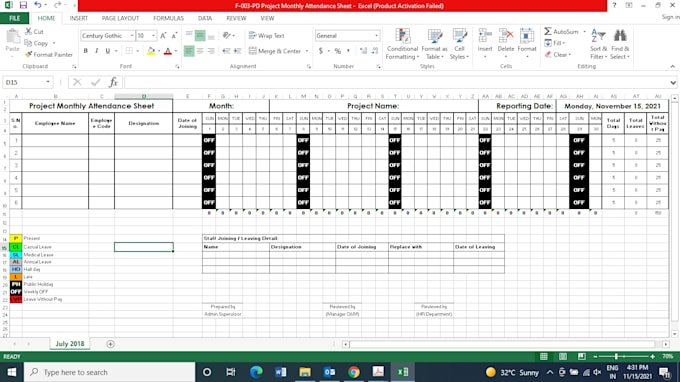Toggle Center horizontal alignment
Screen dimensions: 680x382
coord(200,51)
